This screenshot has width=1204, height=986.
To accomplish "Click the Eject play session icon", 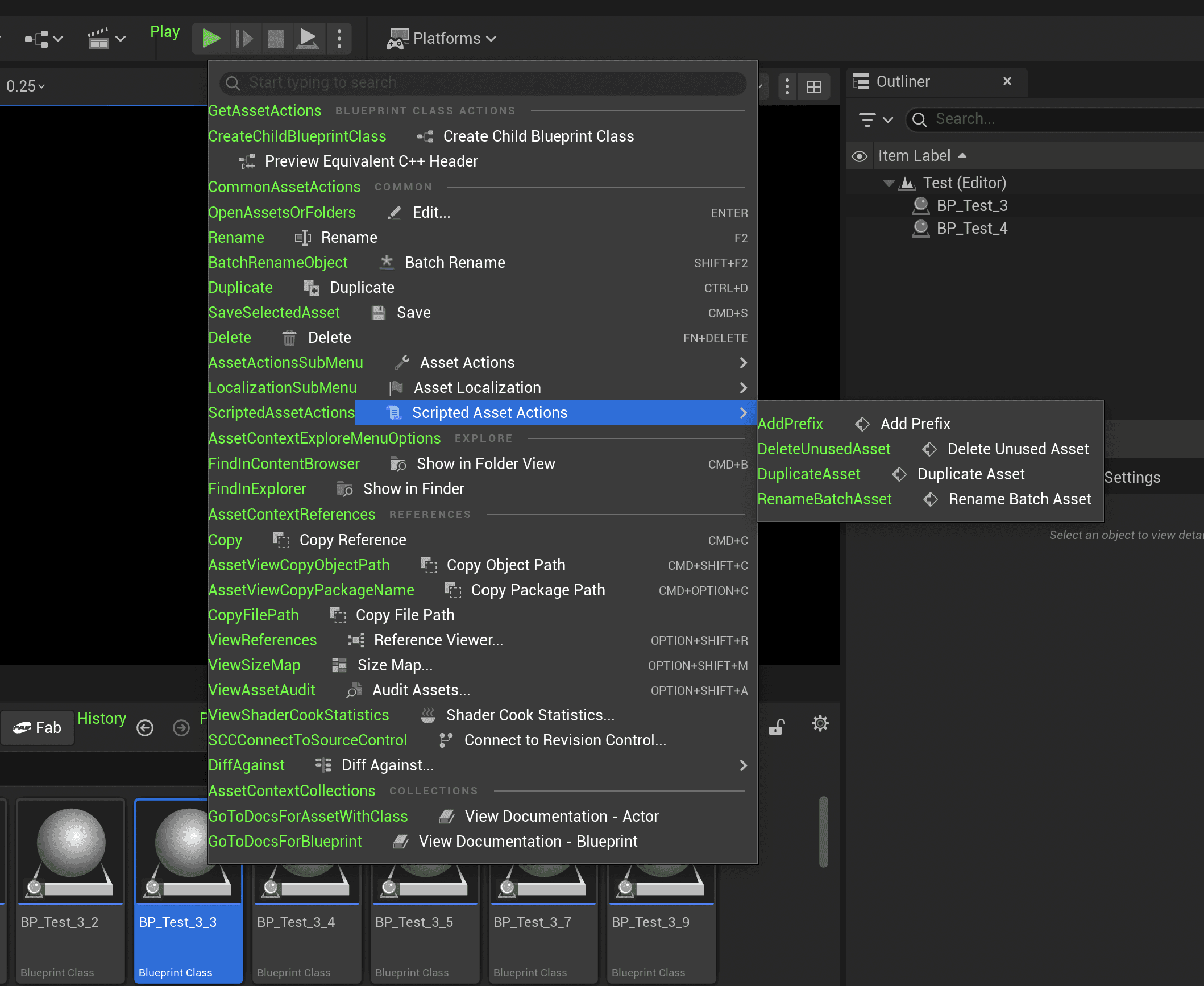I will pos(308,39).
